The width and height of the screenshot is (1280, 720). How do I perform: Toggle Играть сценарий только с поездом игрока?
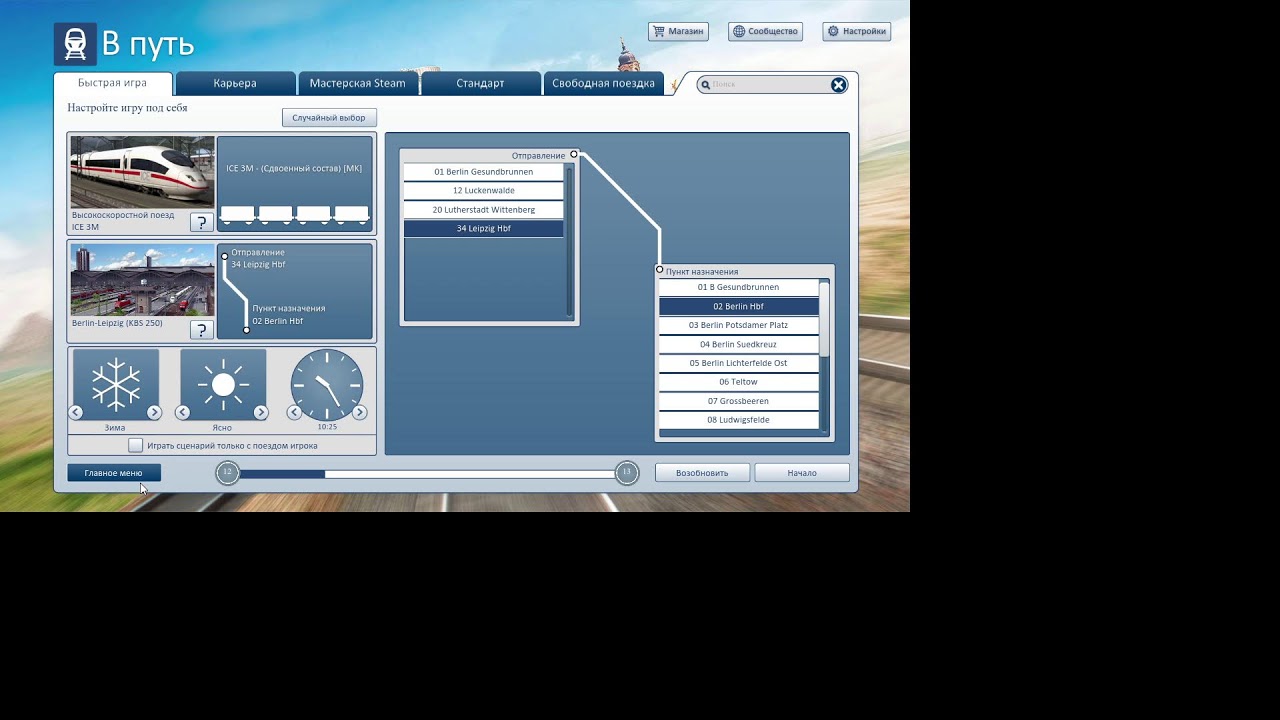click(x=136, y=445)
